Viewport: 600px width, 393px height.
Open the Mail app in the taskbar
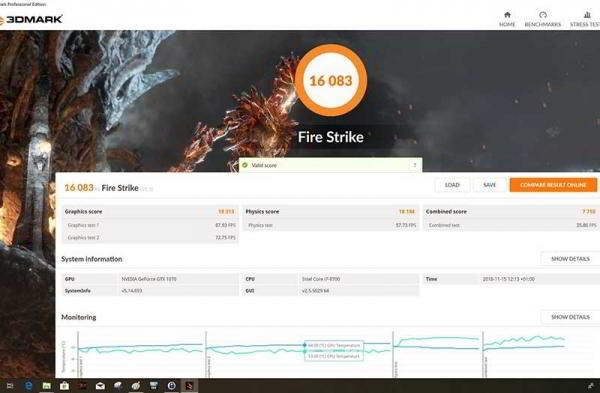coord(100,386)
